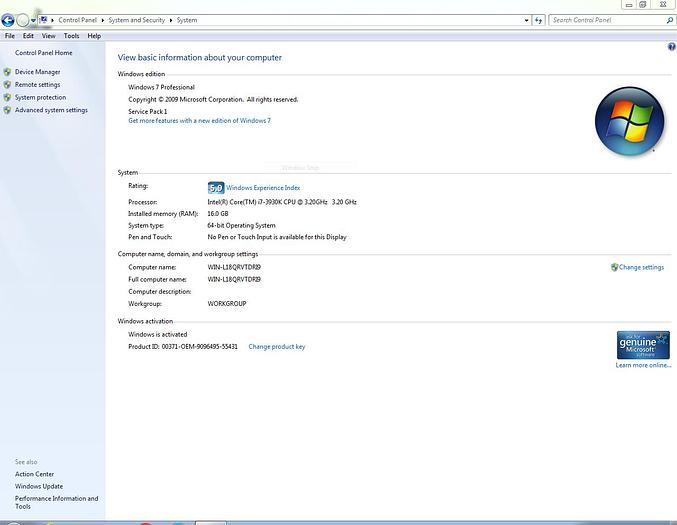Click the Change product key link
This screenshot has width=677, height=525.
pos(276,346)
